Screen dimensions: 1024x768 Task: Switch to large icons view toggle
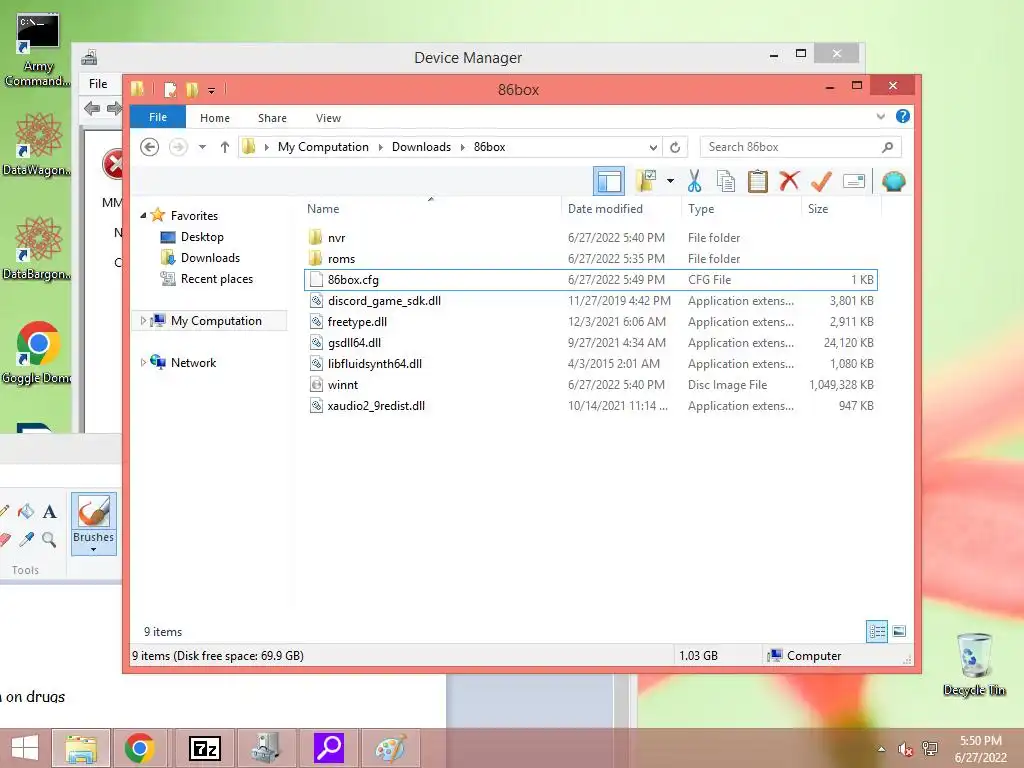click(899, 631)
